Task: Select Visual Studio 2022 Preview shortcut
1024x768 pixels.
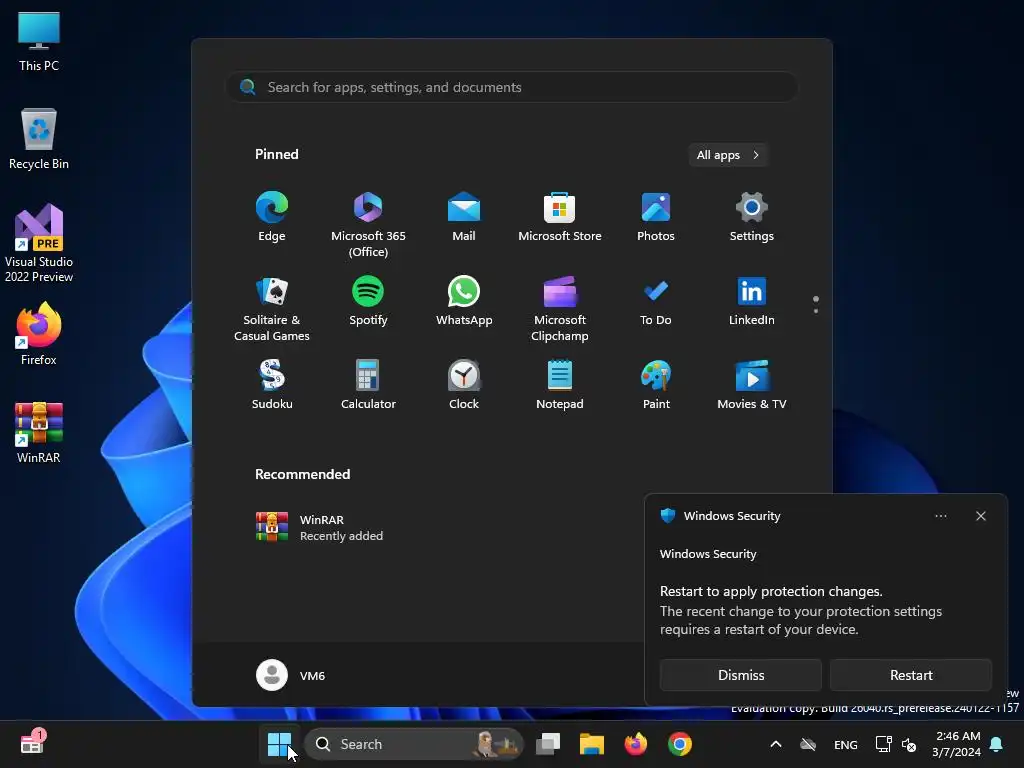Action: 39,243
